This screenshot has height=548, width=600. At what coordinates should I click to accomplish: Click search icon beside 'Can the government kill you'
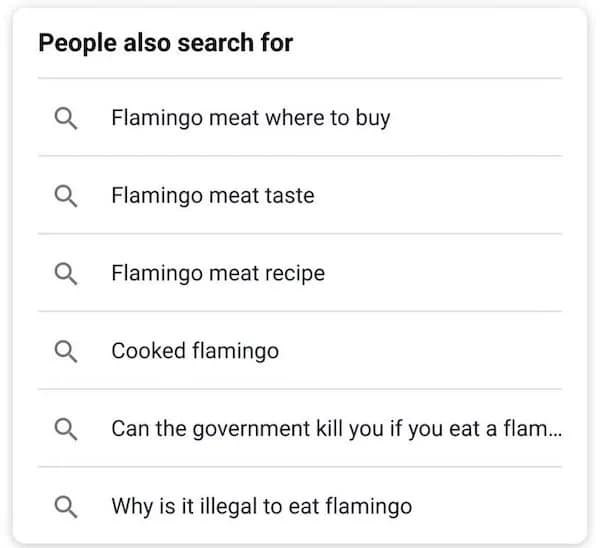66,429
